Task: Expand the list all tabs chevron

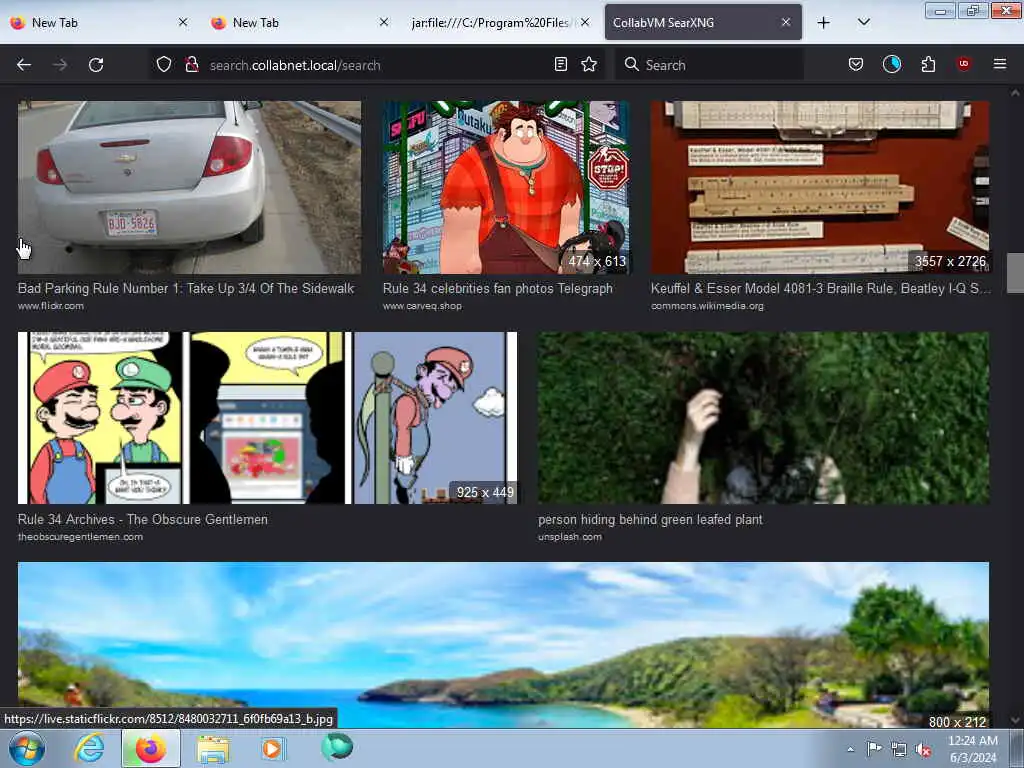Action: [863, 23]
